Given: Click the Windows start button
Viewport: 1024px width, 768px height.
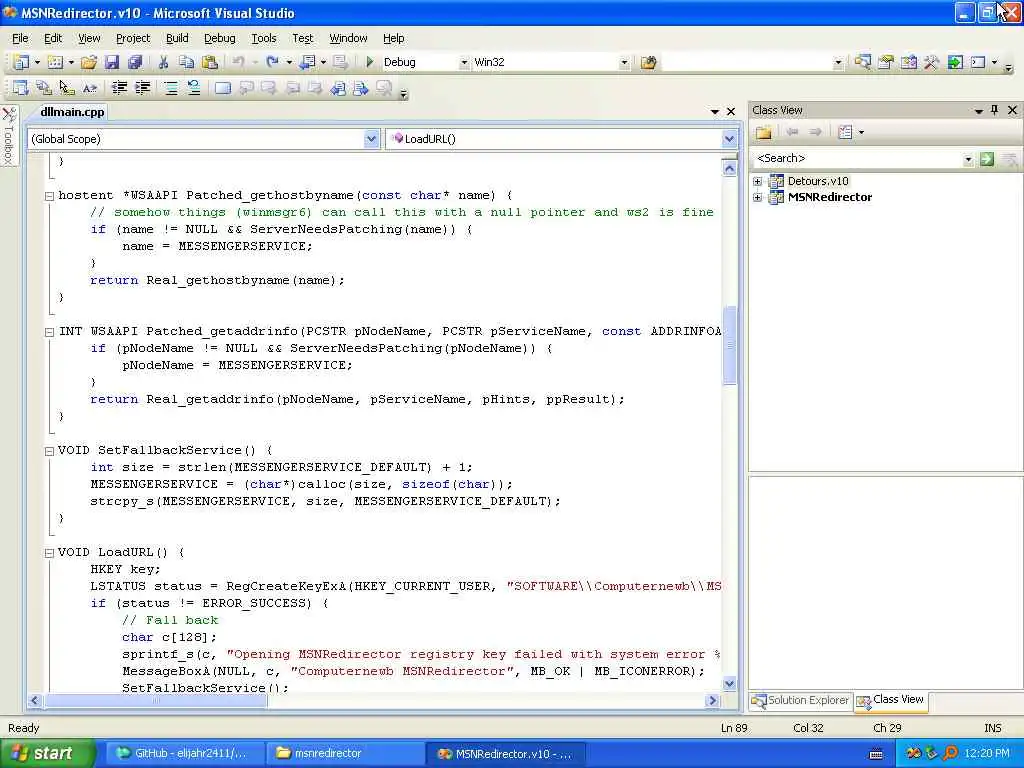Looking at the screenshot, I should pyautogui.click(x=46, y=754).
